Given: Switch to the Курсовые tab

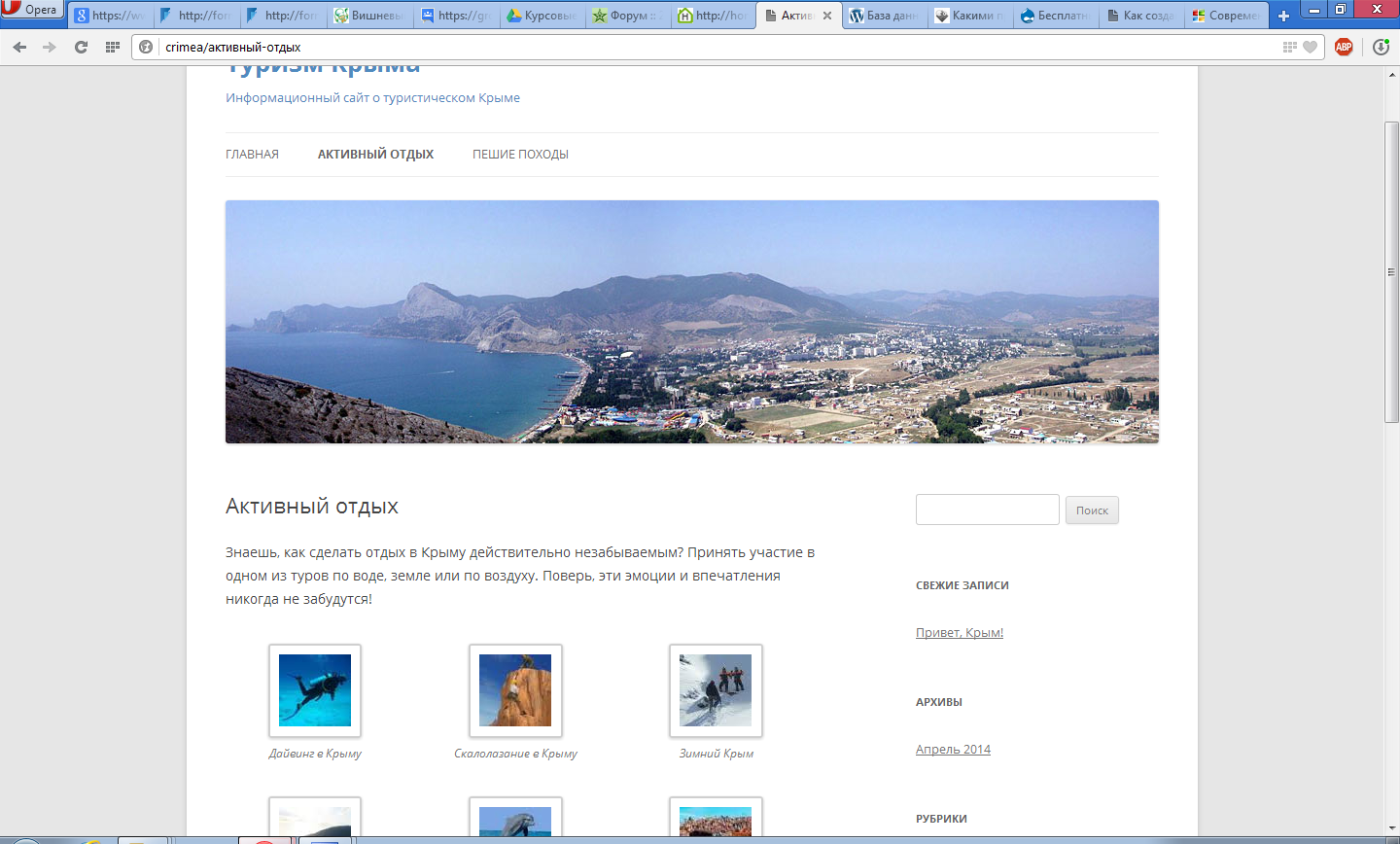Looking at the screenshot, I should point(542,16).
